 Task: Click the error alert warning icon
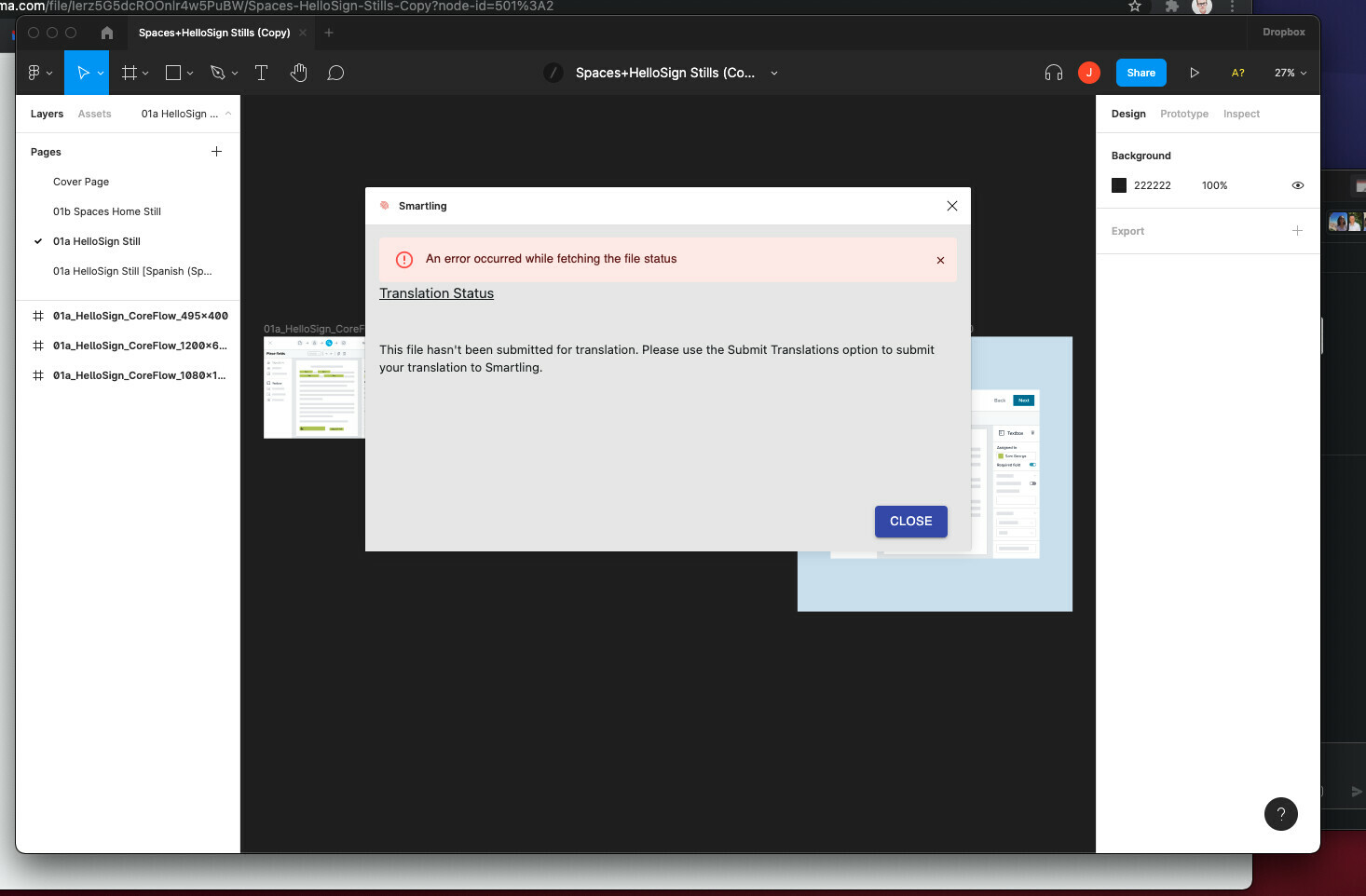point(404,260)
